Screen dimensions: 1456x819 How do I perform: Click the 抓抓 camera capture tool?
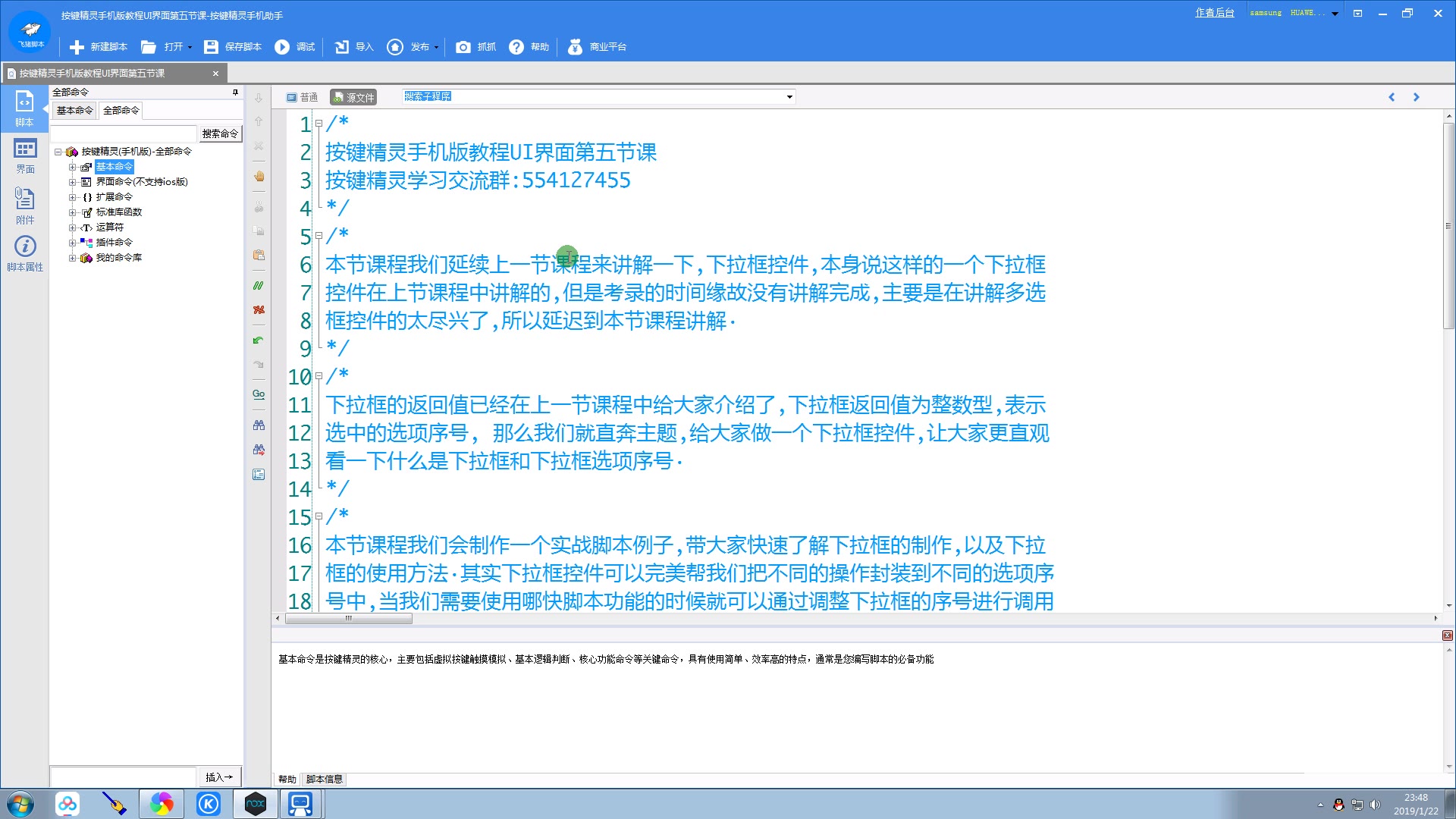[x=463, y=47]
